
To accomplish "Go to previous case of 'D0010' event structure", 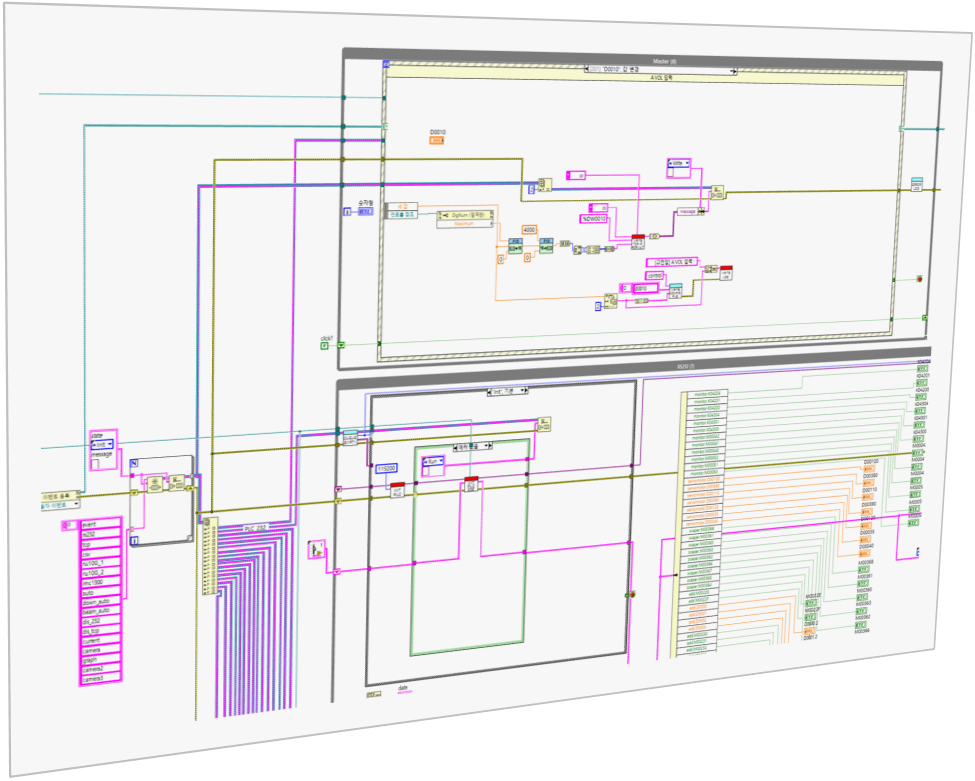I will [x=587, y=70].
